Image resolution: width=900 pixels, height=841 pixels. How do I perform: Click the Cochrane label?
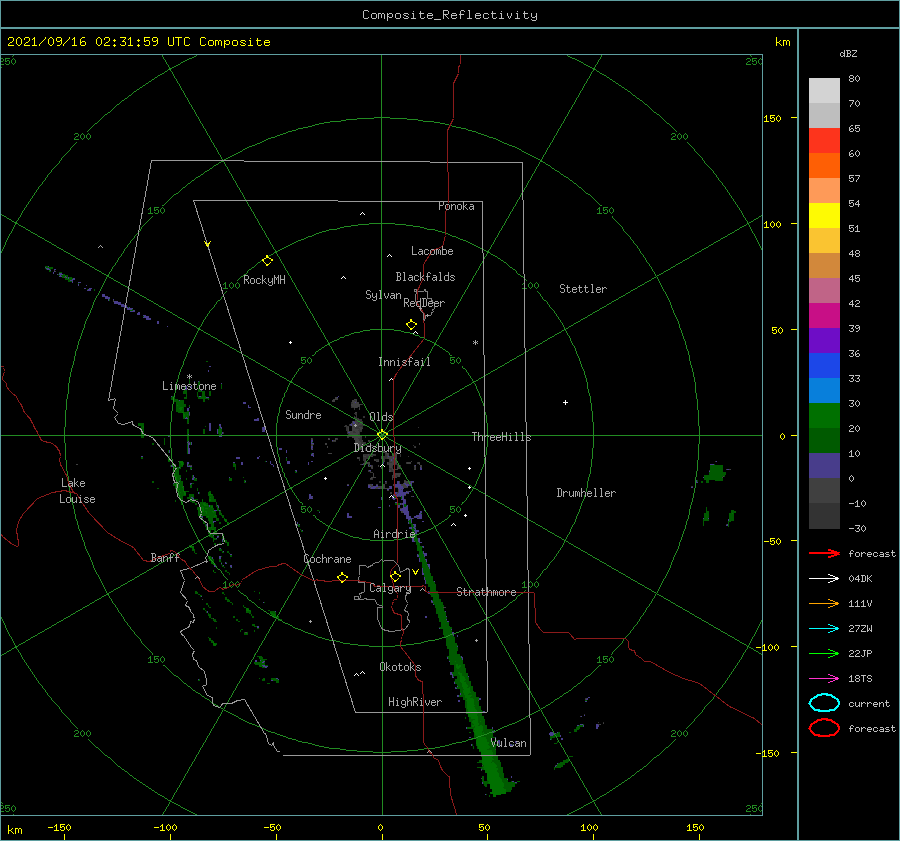pos(327,559)
